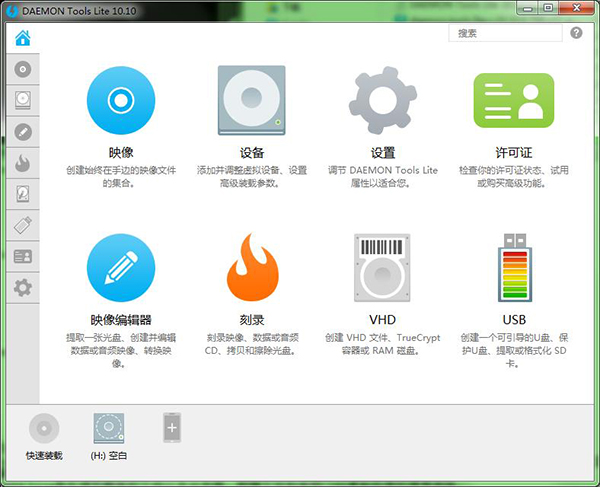Click the VHD title text
This screenshot has width=600, height=487.
tap(383, 320)
